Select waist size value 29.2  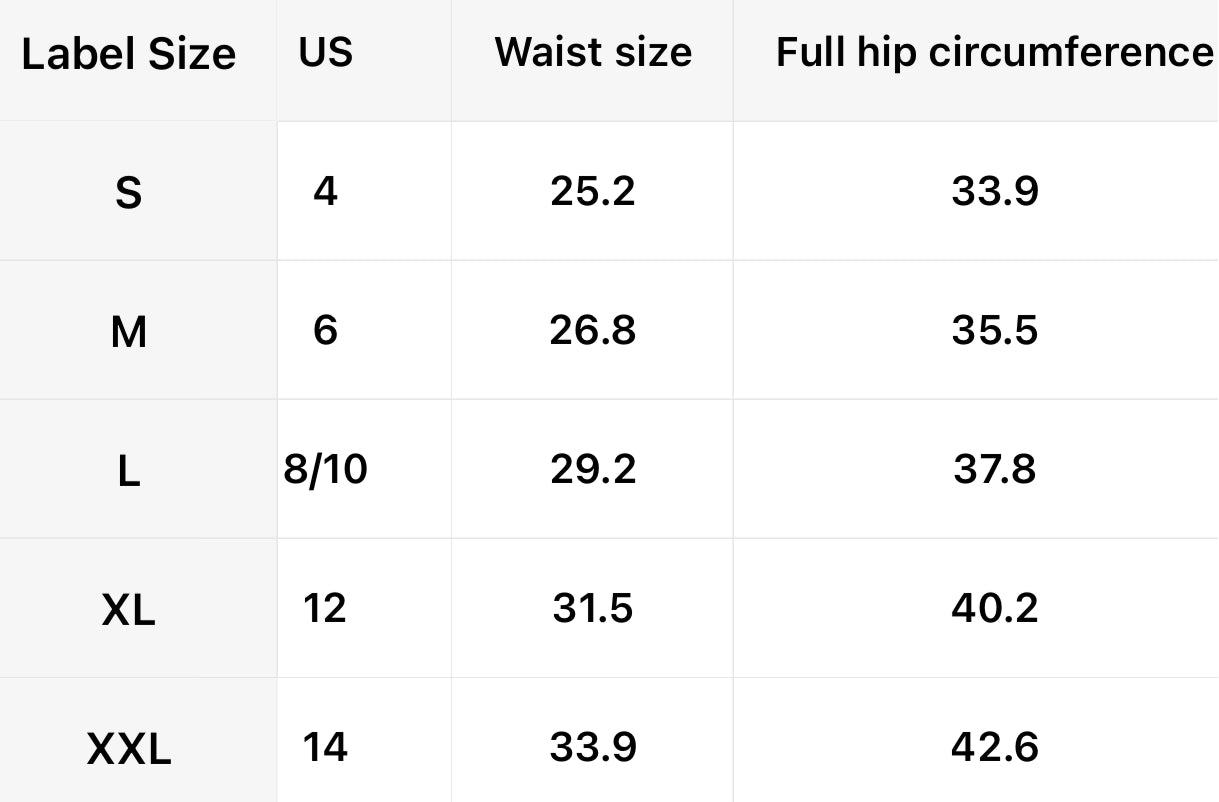(593, 468)
